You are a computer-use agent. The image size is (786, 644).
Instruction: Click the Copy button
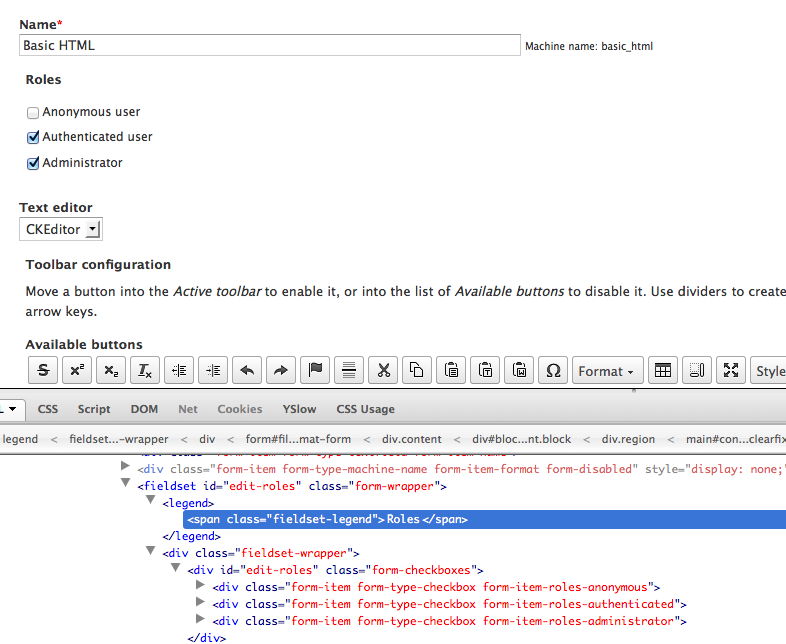click(x=417, y=370)
